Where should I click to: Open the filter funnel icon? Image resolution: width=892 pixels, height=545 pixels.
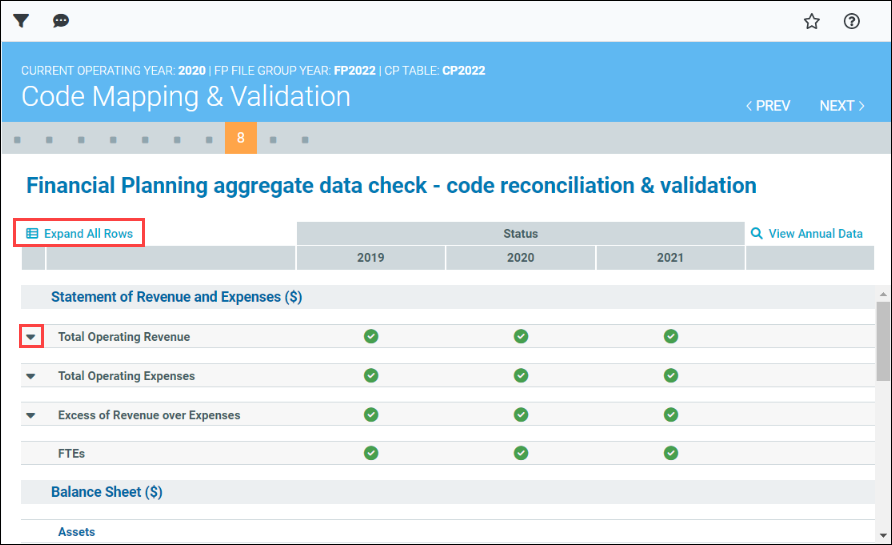tap(21, 21)
